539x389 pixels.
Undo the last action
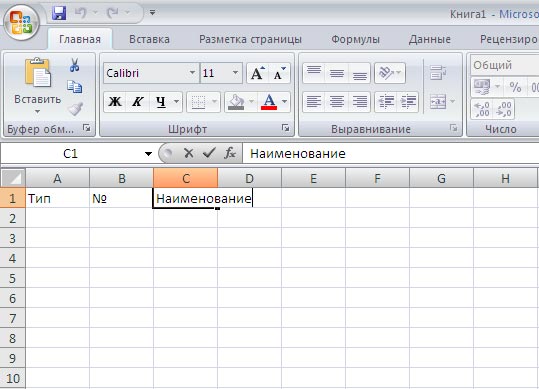(80, 13)
